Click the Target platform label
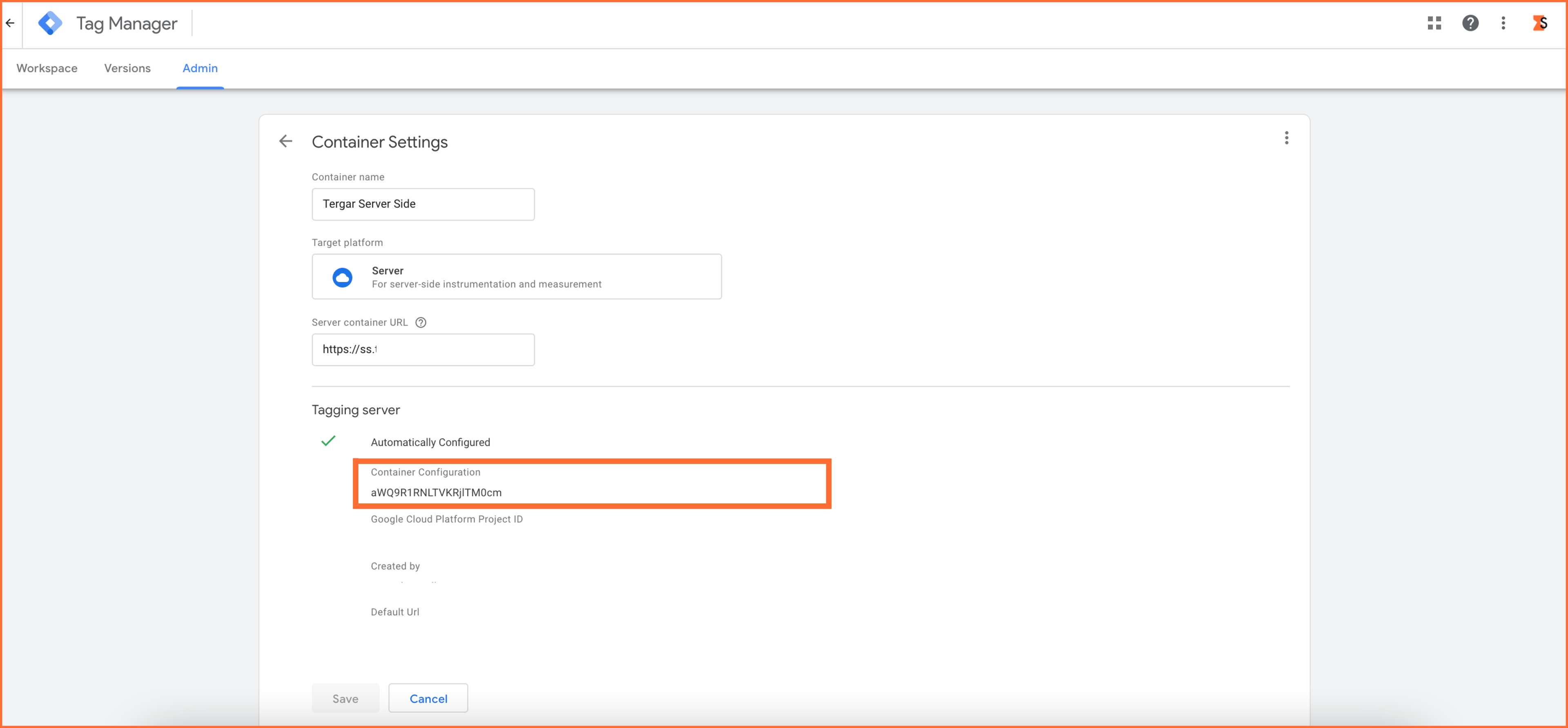This screenshot has width=1568, height=728. pos(347,243)
